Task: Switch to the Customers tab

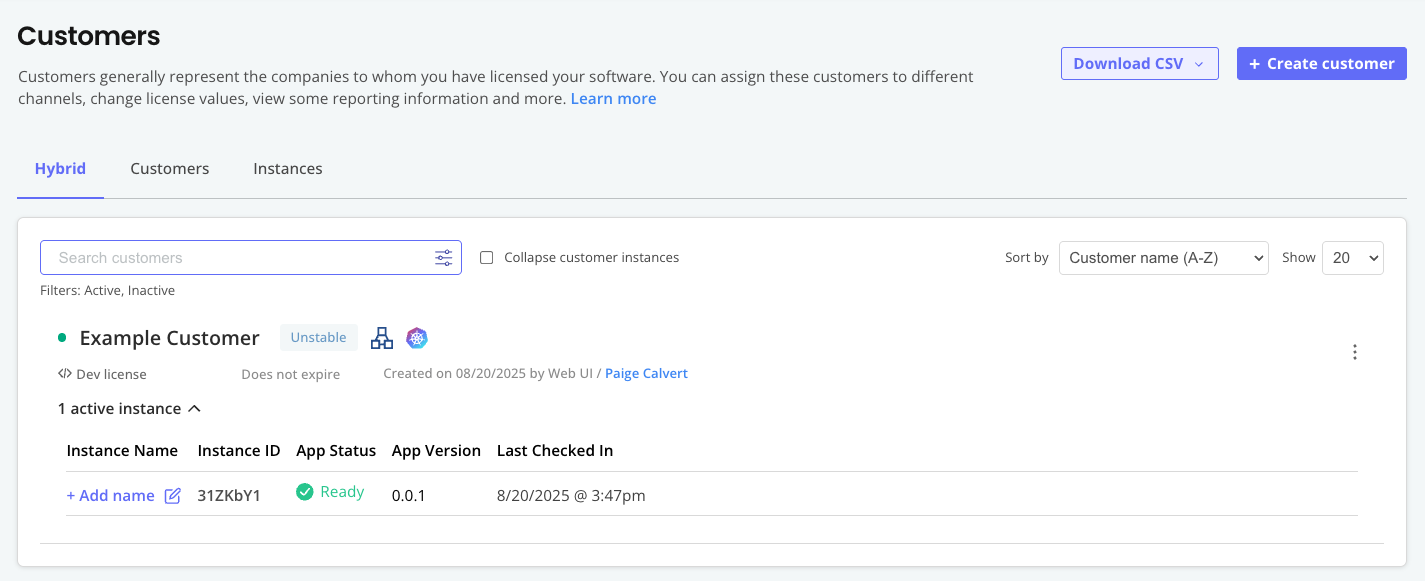Action: 169,168
